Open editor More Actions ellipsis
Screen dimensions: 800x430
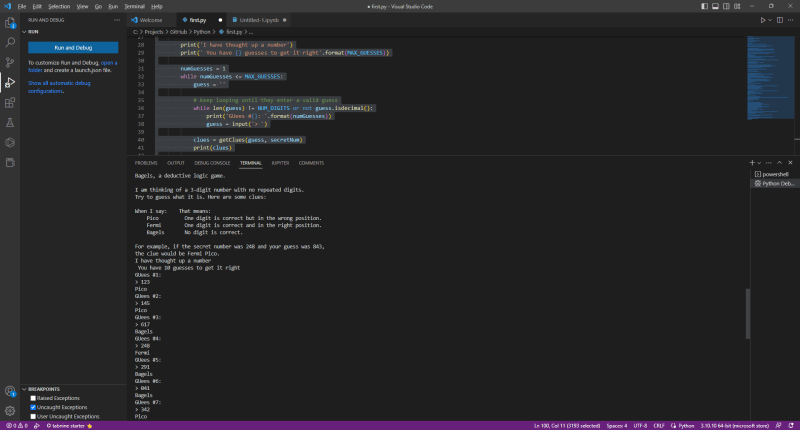tap(790, 20)
